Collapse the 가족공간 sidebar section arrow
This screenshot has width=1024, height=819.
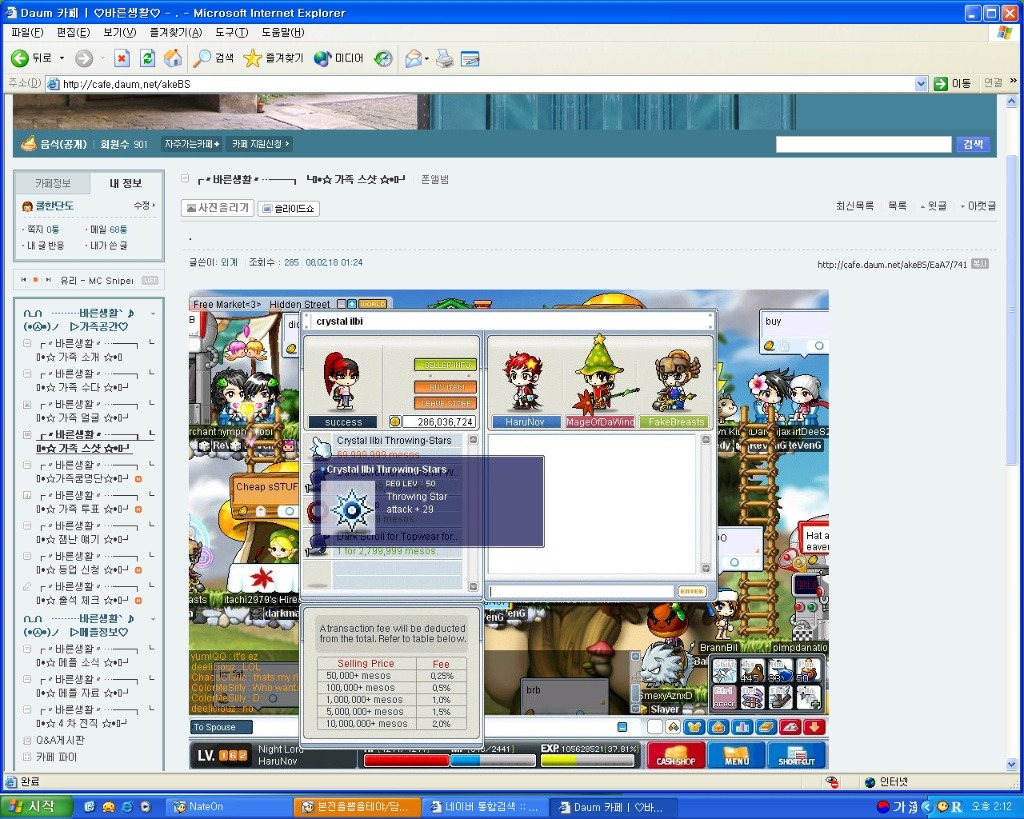click(x=153, y=314)
